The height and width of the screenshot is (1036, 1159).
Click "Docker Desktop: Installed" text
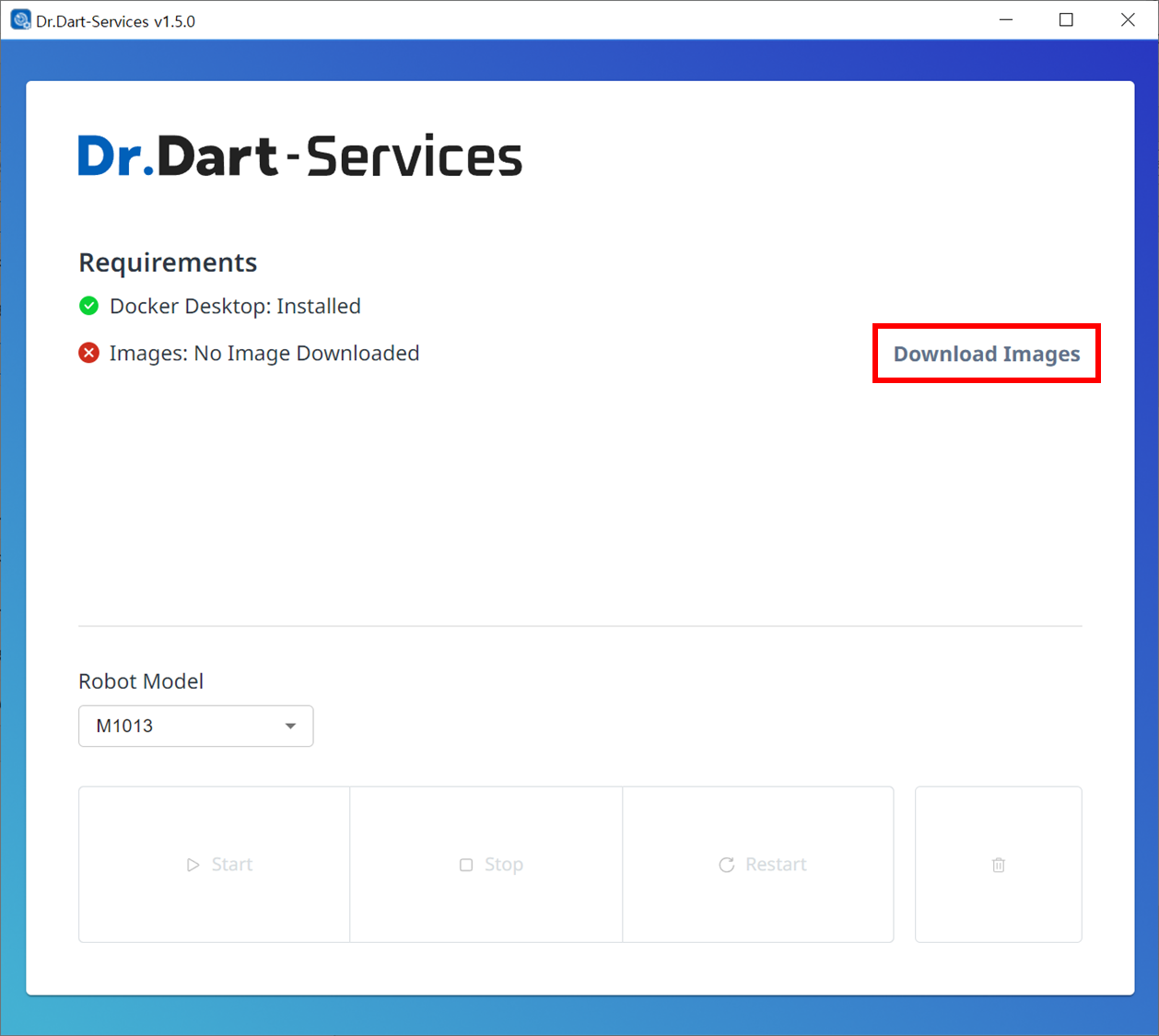(235, 306)
